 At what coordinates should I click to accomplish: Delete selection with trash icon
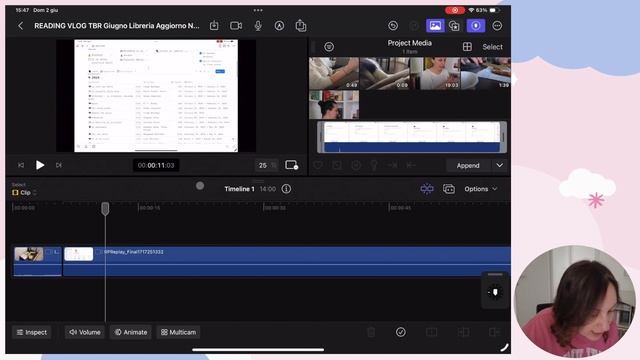371,332
